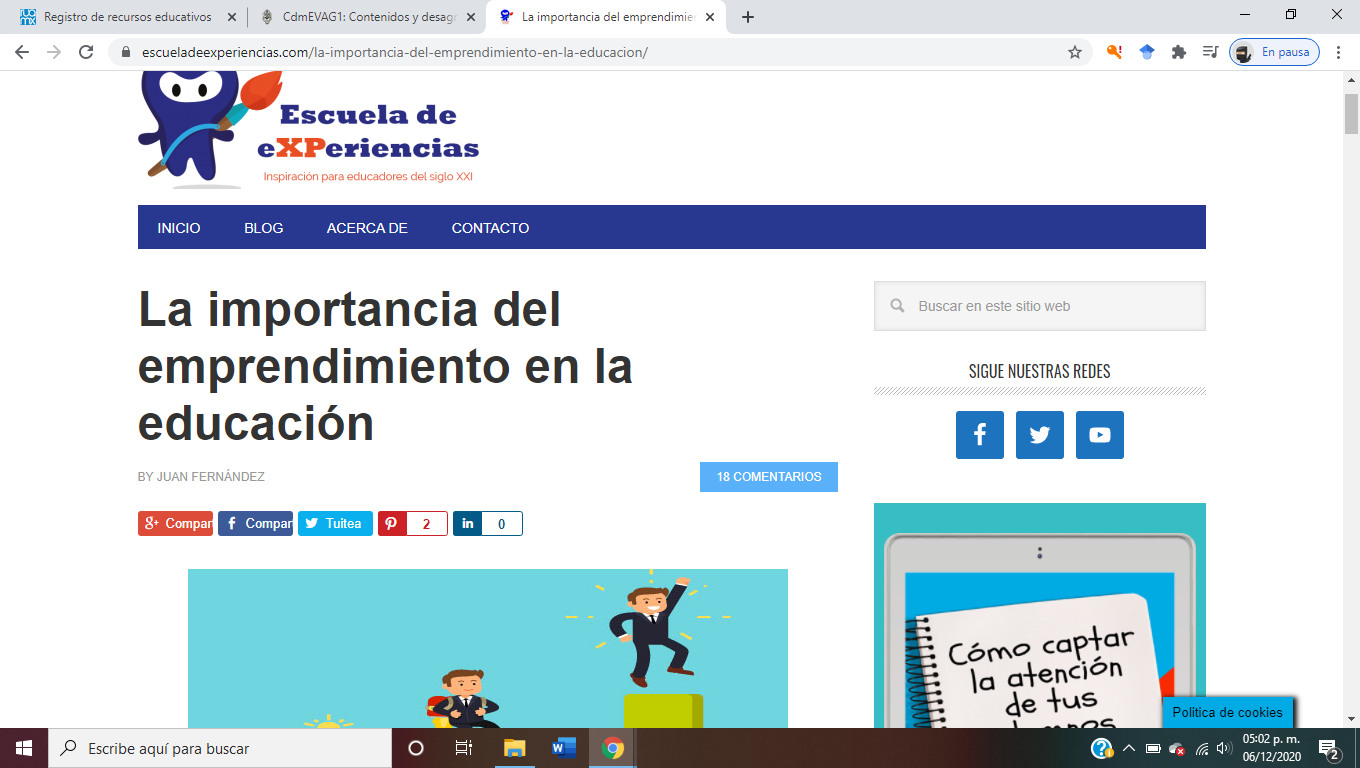Open the Politica de cookies link
This screenshot has width=1360, height=768.
point(1227,713)
